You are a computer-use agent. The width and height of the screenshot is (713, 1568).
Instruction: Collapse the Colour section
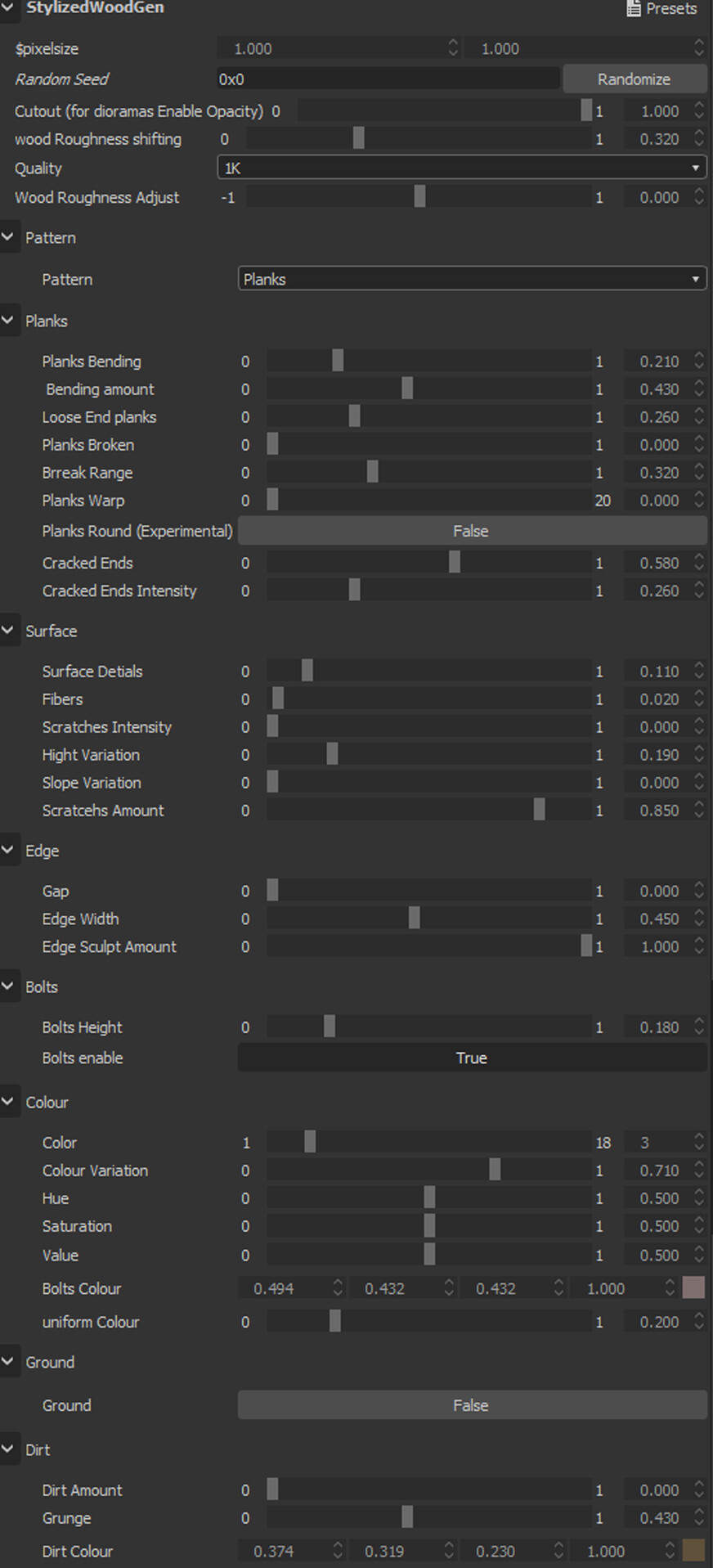(8, 1102)
